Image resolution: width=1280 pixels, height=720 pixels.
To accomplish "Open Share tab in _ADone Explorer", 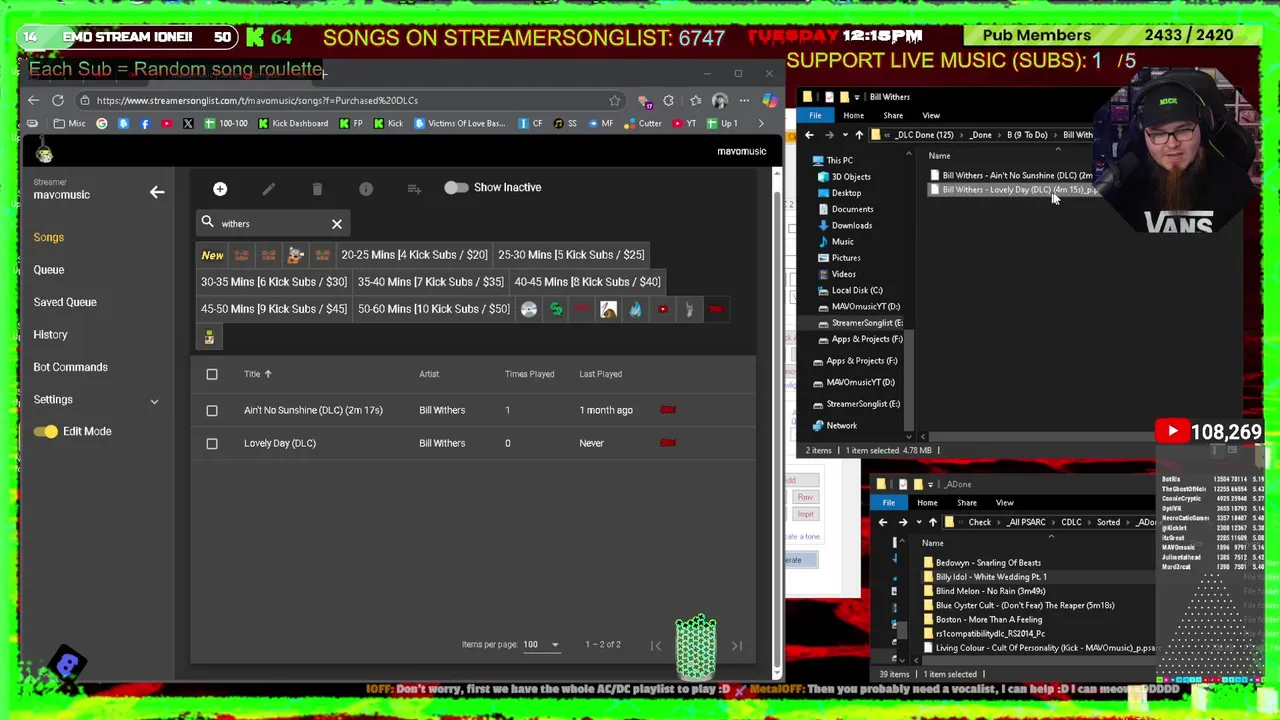I will tap(967, 503).
